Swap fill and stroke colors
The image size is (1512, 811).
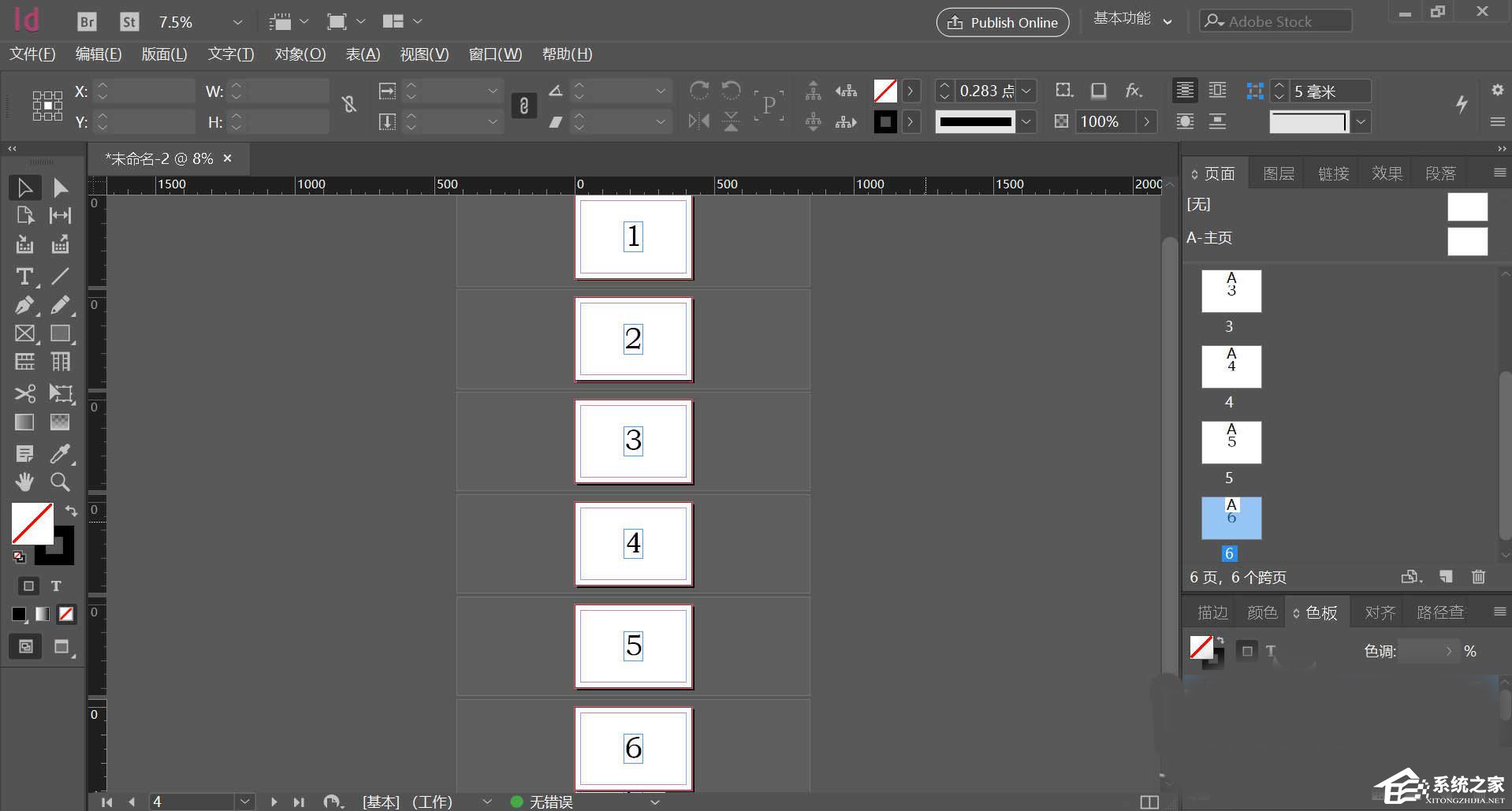pyautogui.click(x=71, y=511)
